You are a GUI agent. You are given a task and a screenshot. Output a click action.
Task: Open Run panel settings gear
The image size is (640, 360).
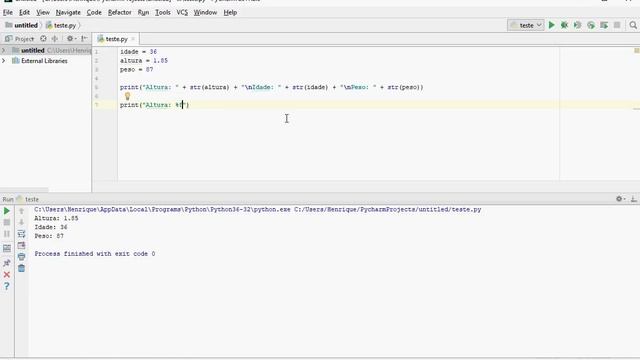[x=620, y=199]
